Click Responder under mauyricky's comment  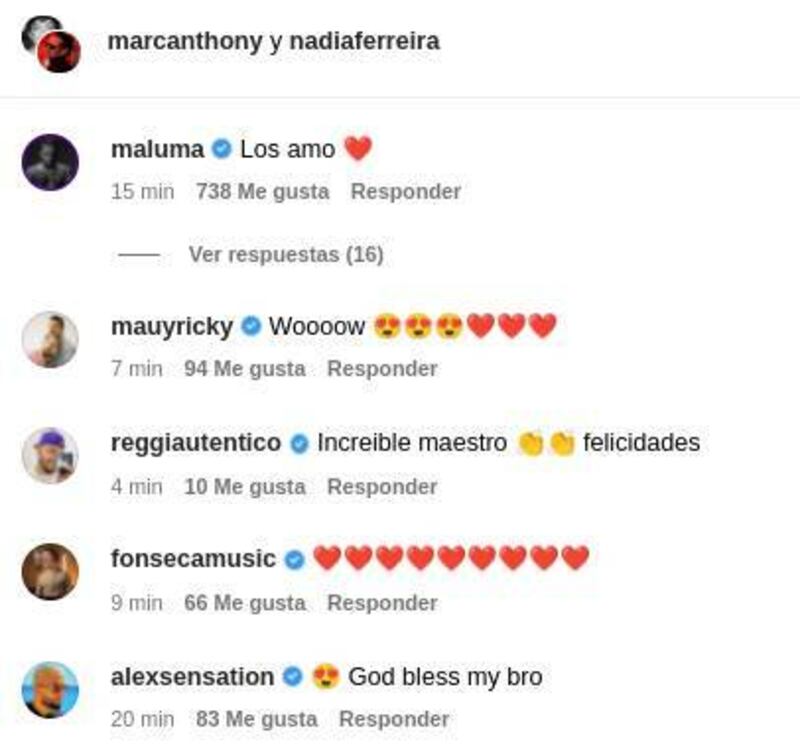[382, 369]
